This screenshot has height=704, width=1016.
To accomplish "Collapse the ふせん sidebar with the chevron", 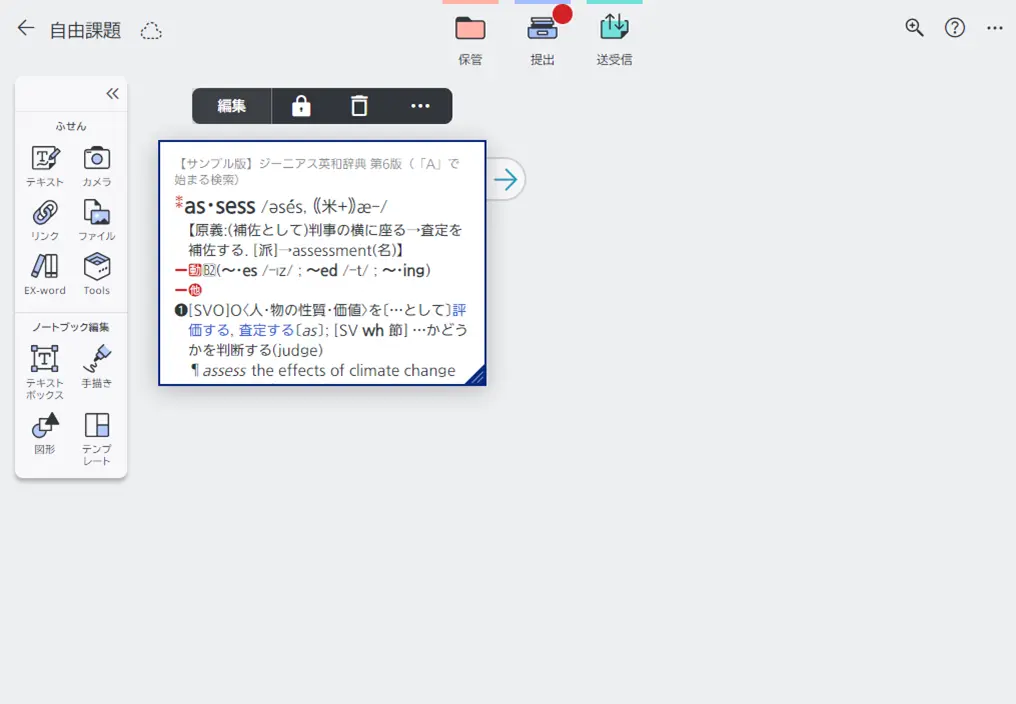I will tap(111, 93).
